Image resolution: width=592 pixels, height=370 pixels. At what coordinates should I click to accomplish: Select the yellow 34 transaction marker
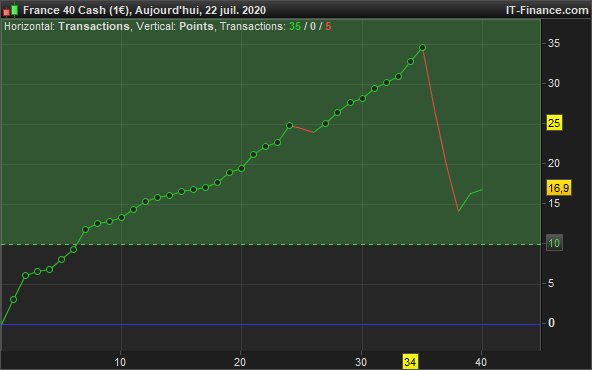410,362
